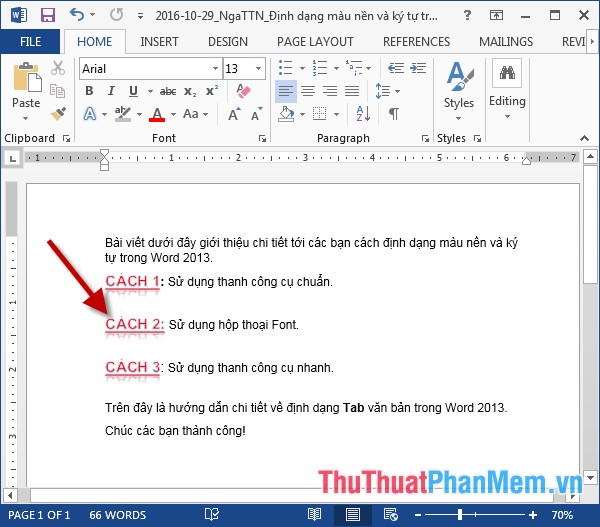Zoom in with plus button
This screenshot has width=600, height=527.
point(533,515)
